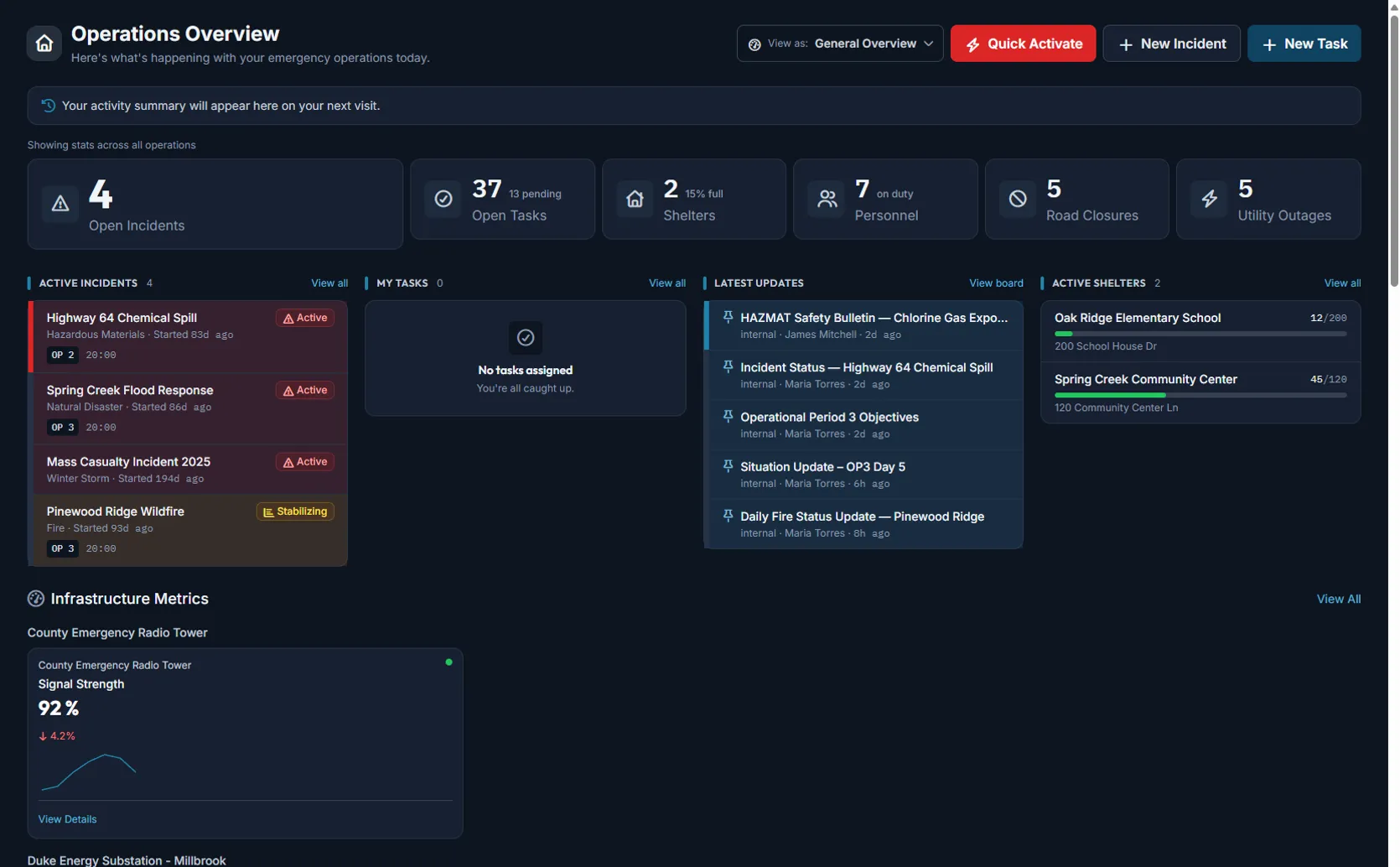Select Spring Creek Community Center shelter
Screen dimensions: 1400x867
1200,392
